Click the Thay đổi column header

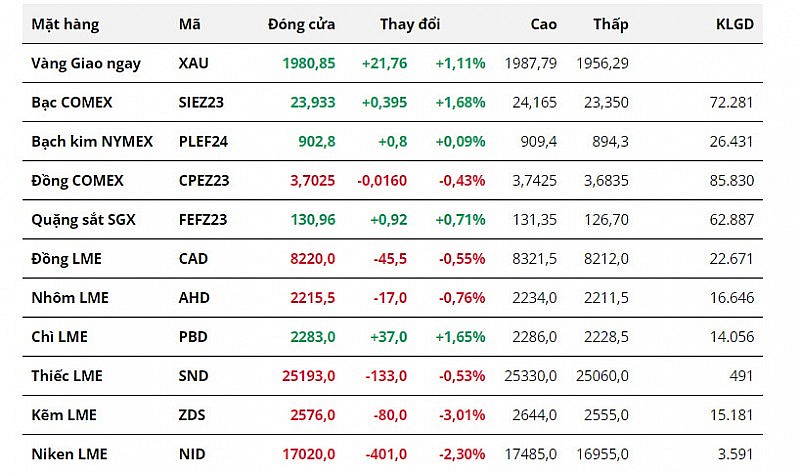pos(409,24)
